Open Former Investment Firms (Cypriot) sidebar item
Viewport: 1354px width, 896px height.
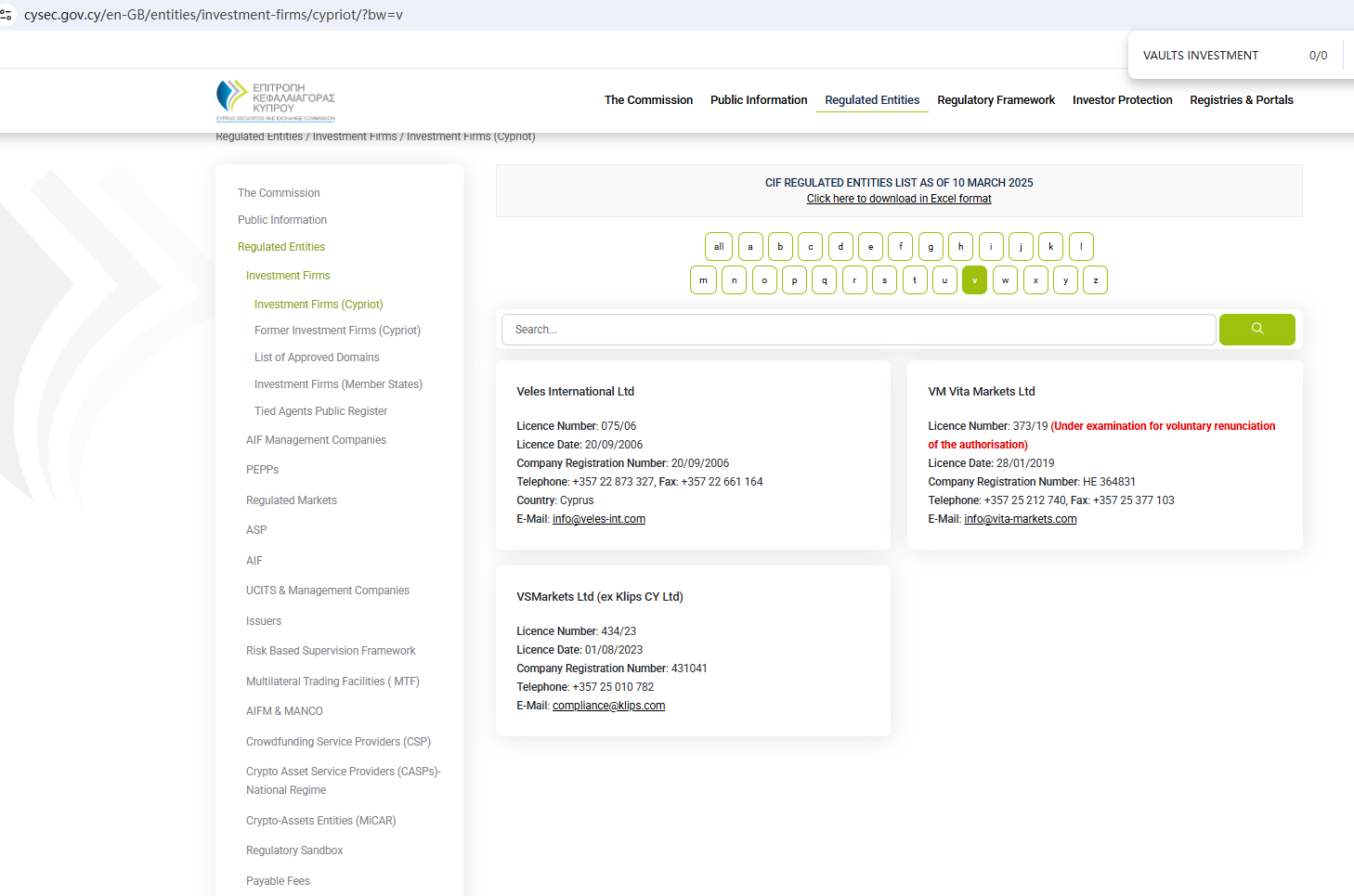[337, 331]
